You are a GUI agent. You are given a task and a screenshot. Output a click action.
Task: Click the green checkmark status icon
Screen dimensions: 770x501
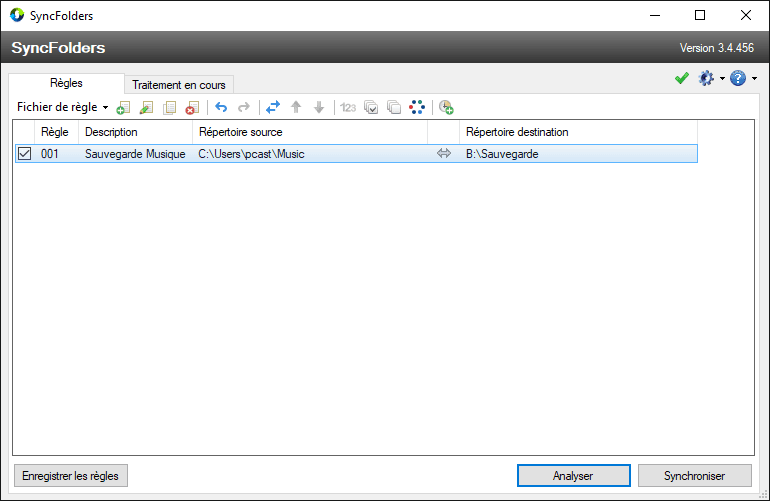(682, 78)
